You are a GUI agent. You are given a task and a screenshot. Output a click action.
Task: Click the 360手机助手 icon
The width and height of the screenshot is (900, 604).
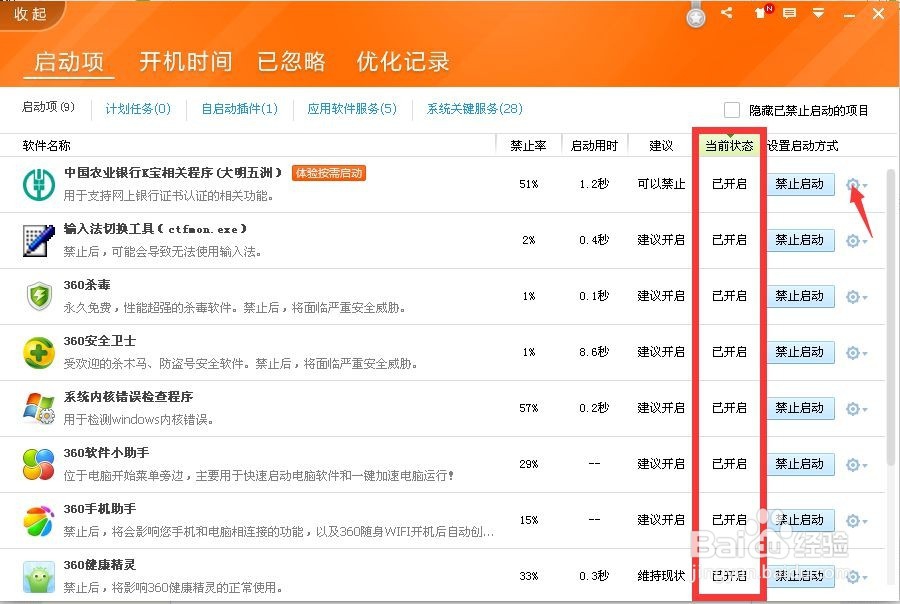click(39, 520)
